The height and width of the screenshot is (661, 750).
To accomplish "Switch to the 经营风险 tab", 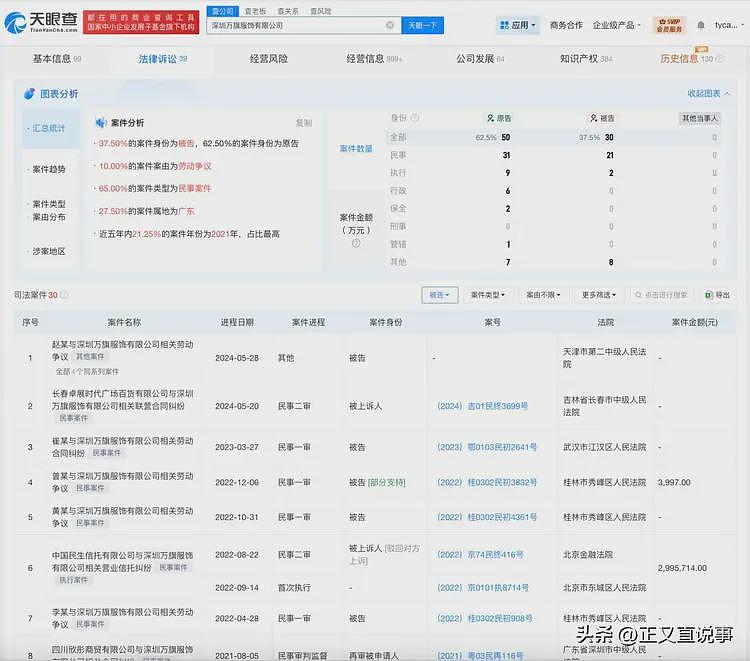I will pos(269,59).
